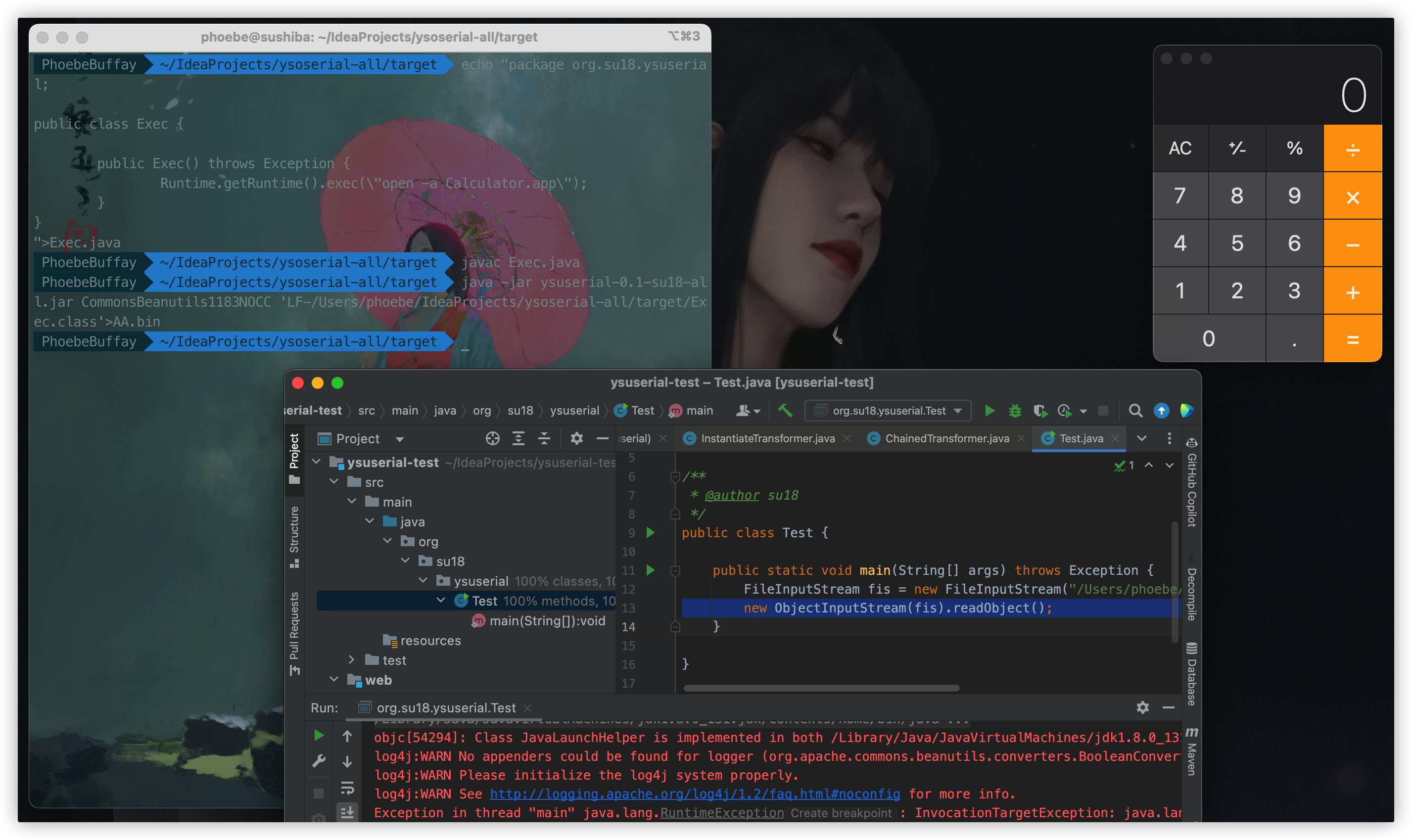Open Project panel settings gear

click(576, 439)
